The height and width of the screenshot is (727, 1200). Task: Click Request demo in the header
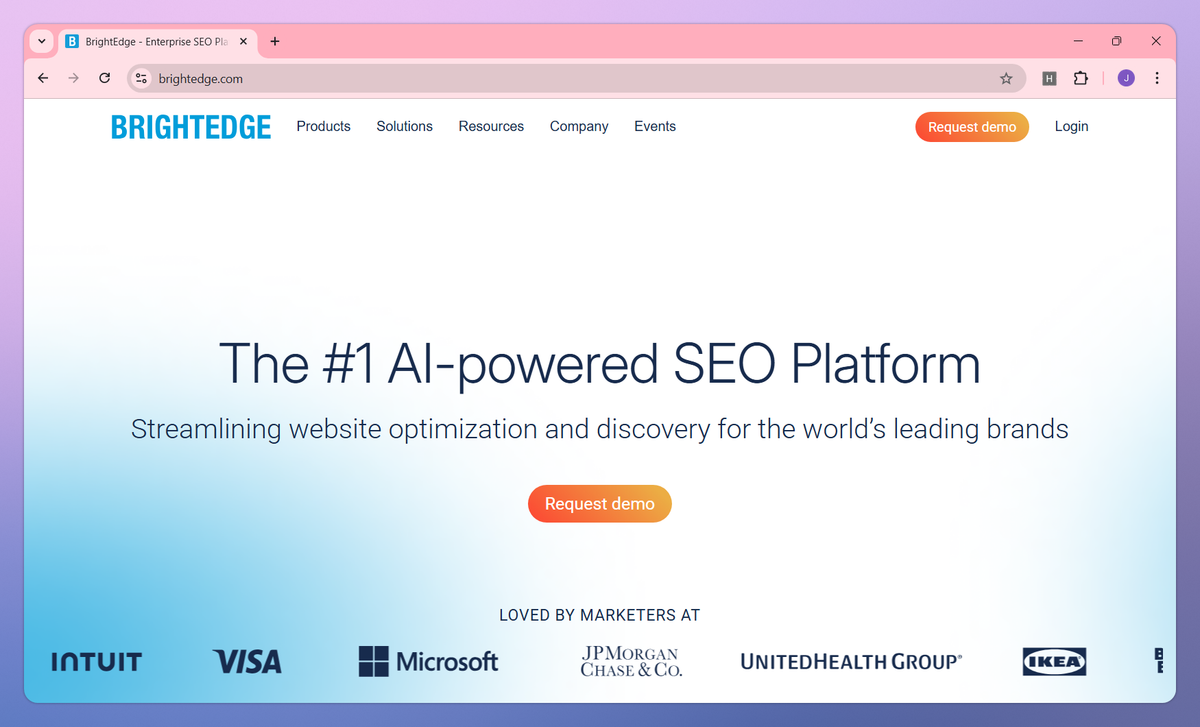tap(972, 127)
